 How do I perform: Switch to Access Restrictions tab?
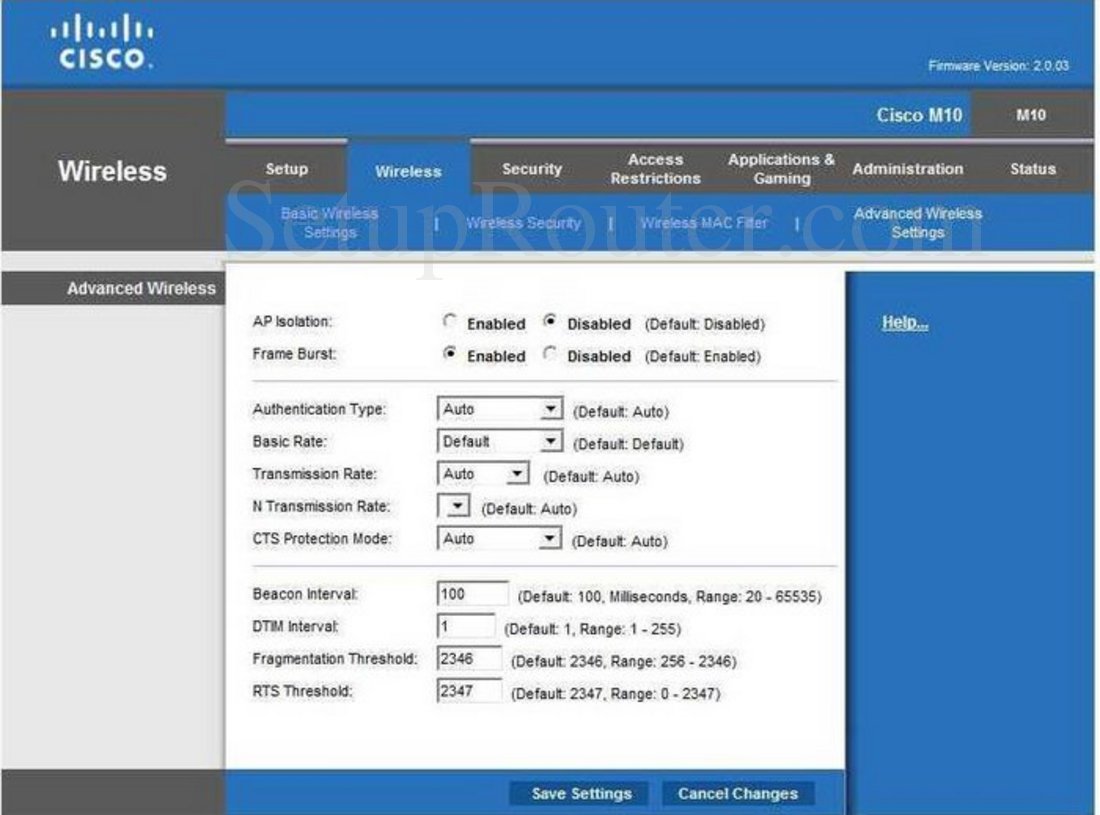tap(655, 169)
